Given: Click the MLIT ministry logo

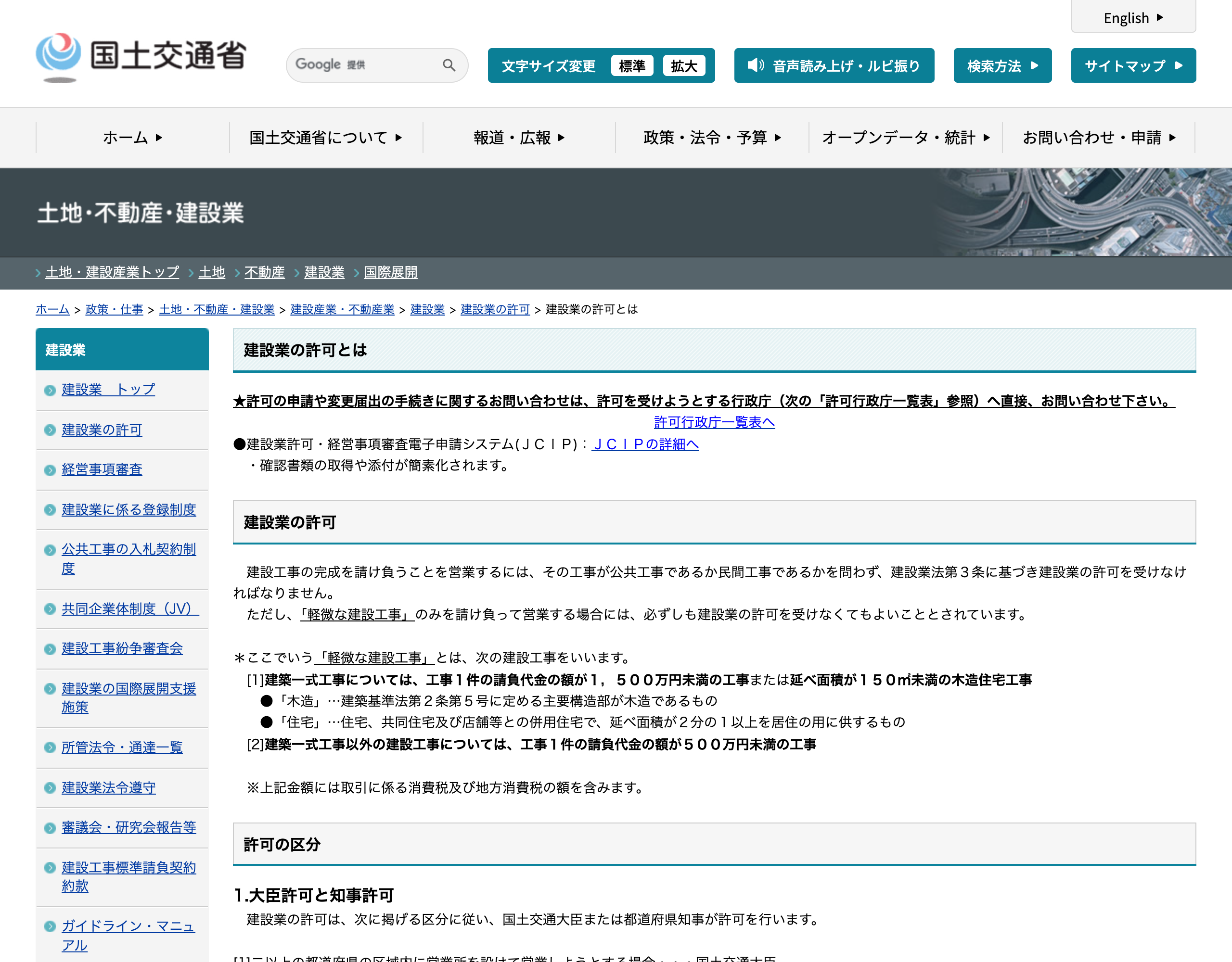Looking at the screenshot, I should tap(141, 58).
